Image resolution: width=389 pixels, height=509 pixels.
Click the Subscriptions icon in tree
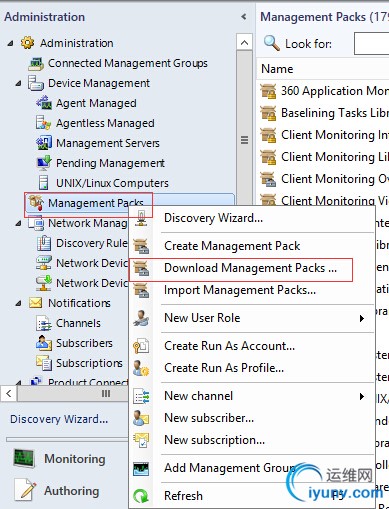(44, 363)
